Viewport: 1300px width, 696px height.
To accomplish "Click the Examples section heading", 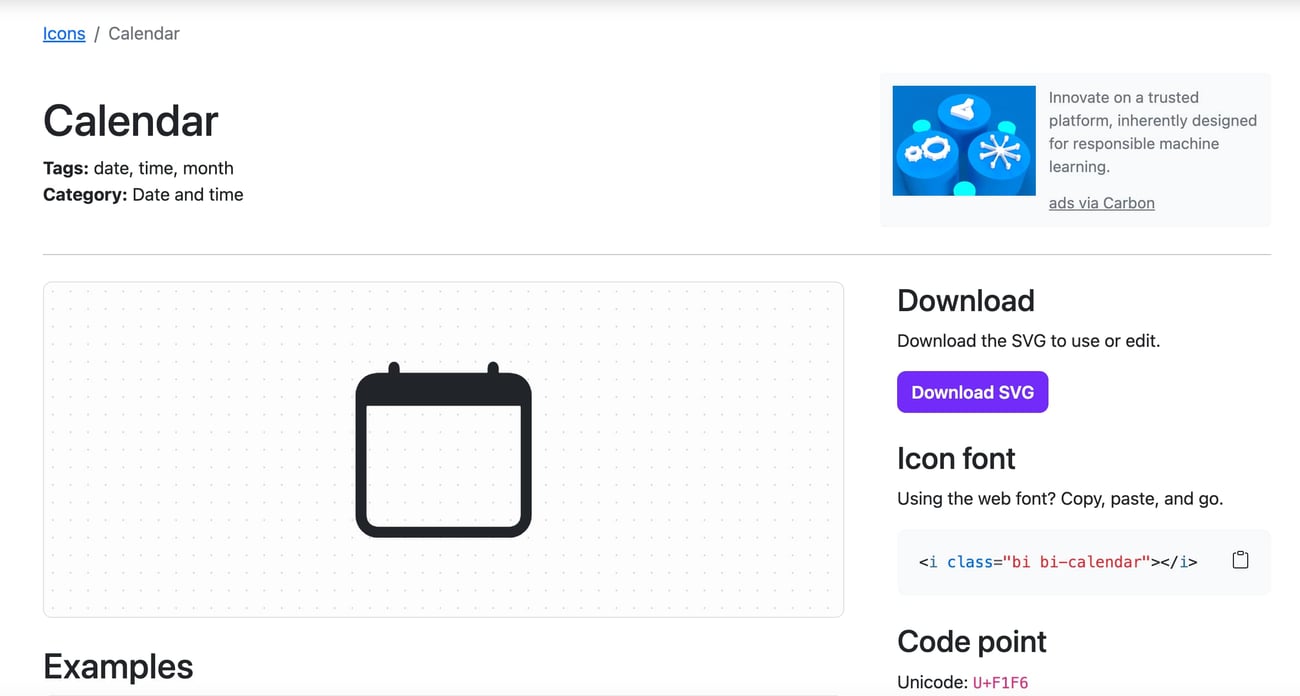I will point(117,666).
